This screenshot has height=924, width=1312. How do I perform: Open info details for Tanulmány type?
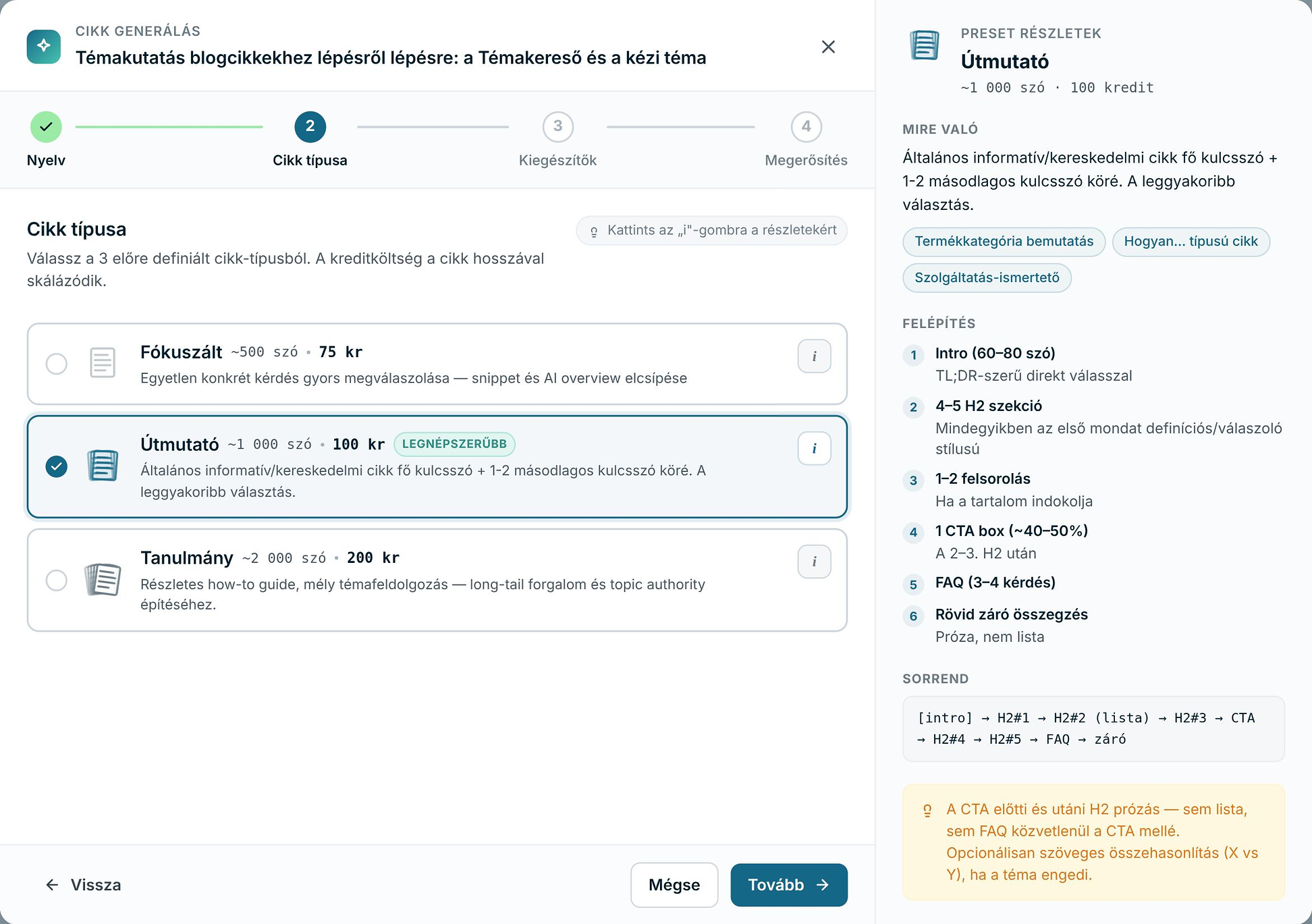[x=814, y=562]
